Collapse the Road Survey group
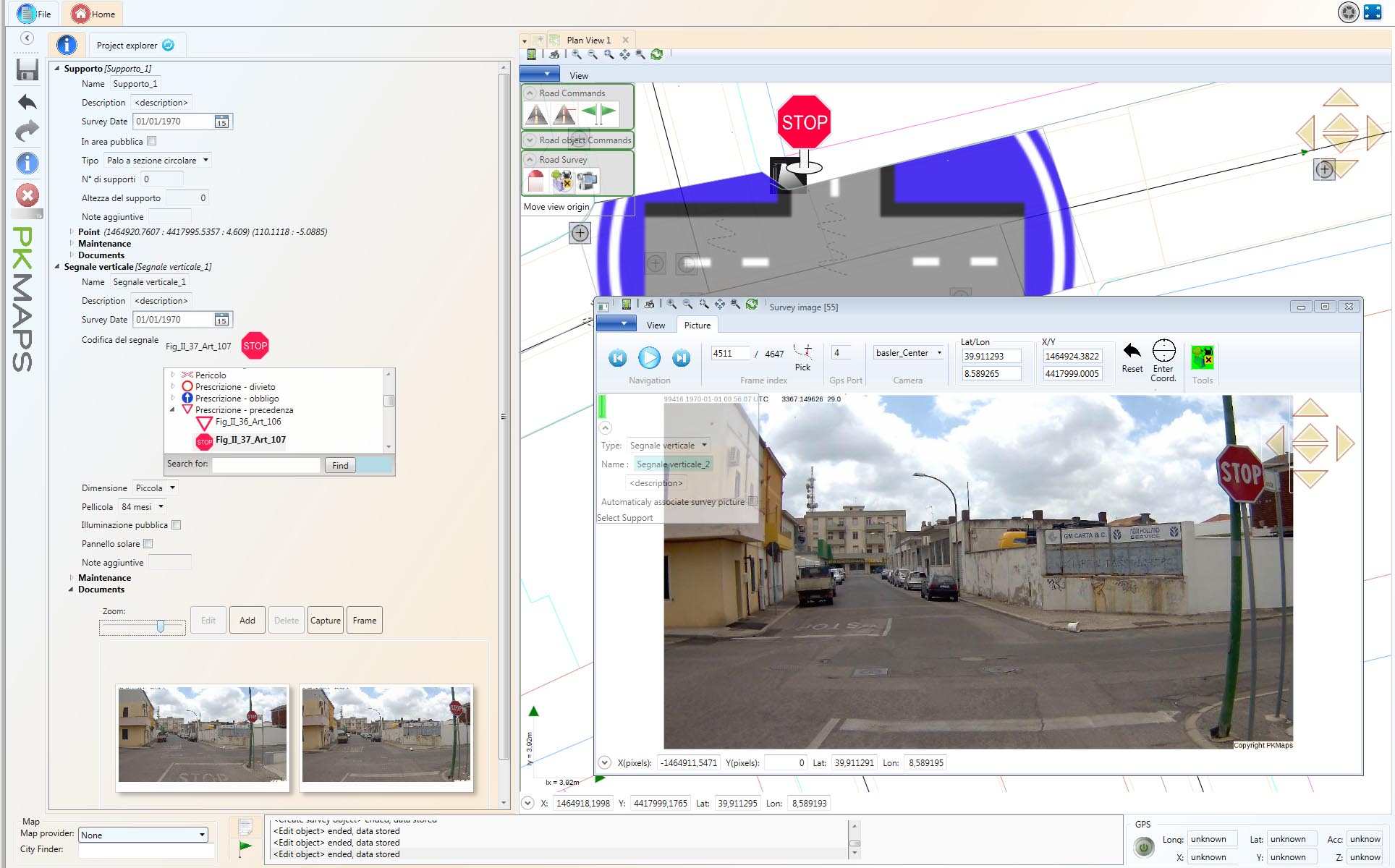 [x=530, y=160]
